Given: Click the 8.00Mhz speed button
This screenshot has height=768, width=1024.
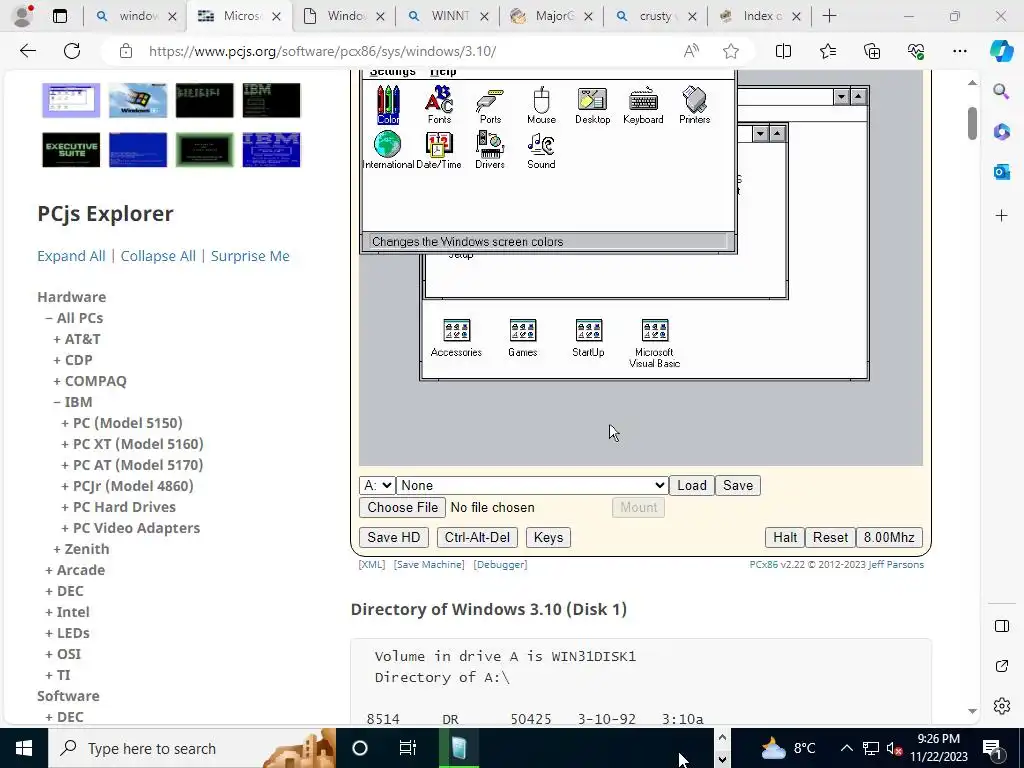Looking at the screenshot, I should (x=889, y=537).
